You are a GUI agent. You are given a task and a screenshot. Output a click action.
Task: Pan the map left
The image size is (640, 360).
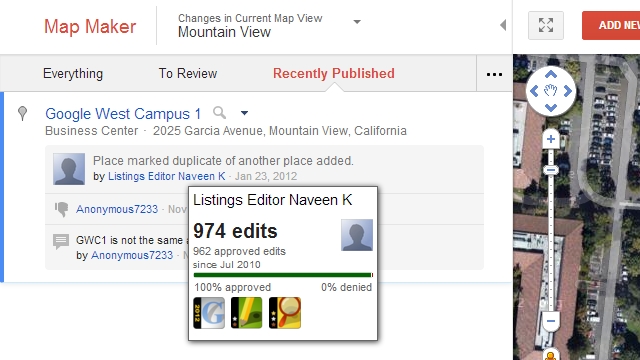point(534,91)
